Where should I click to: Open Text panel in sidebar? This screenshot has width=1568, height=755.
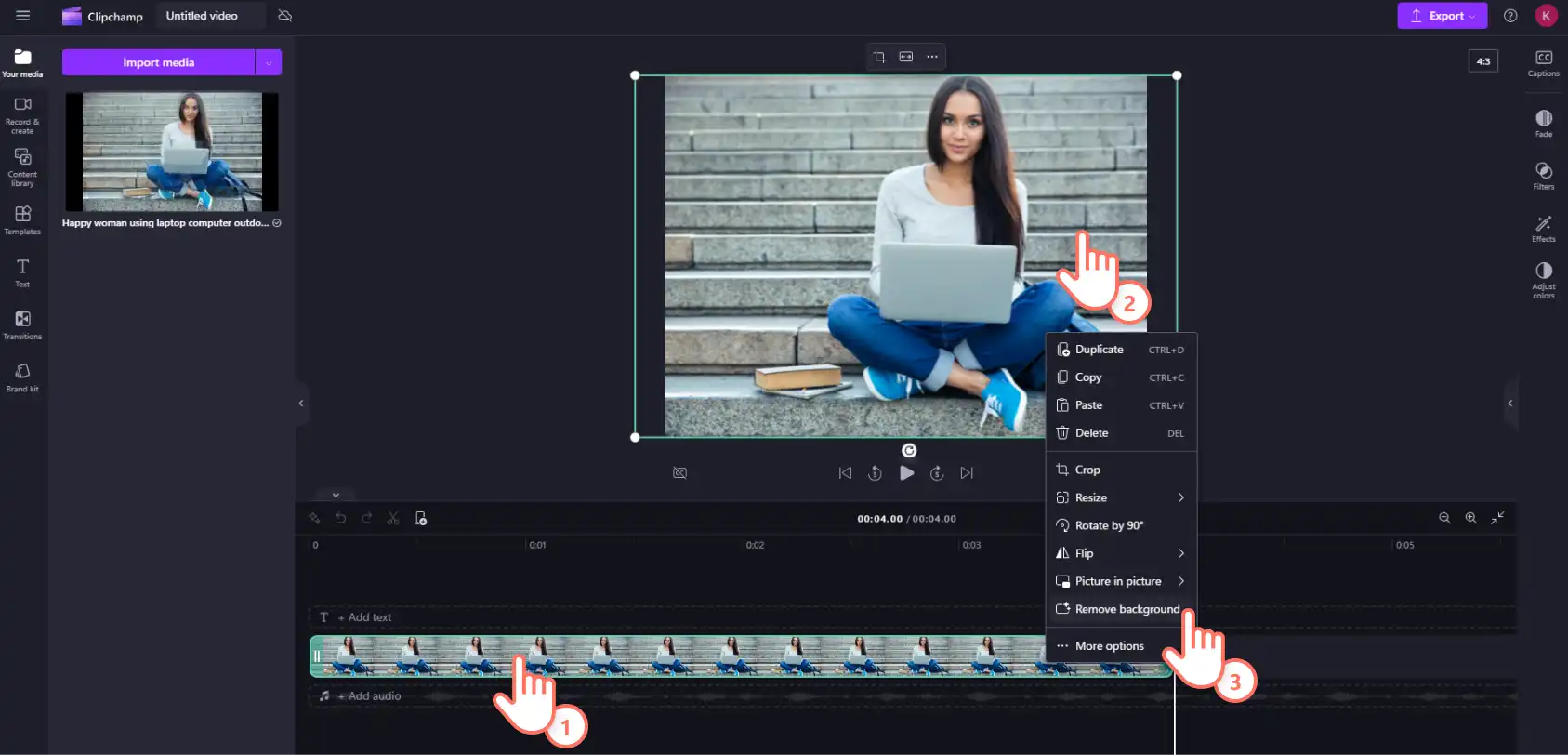coord(22,273)
